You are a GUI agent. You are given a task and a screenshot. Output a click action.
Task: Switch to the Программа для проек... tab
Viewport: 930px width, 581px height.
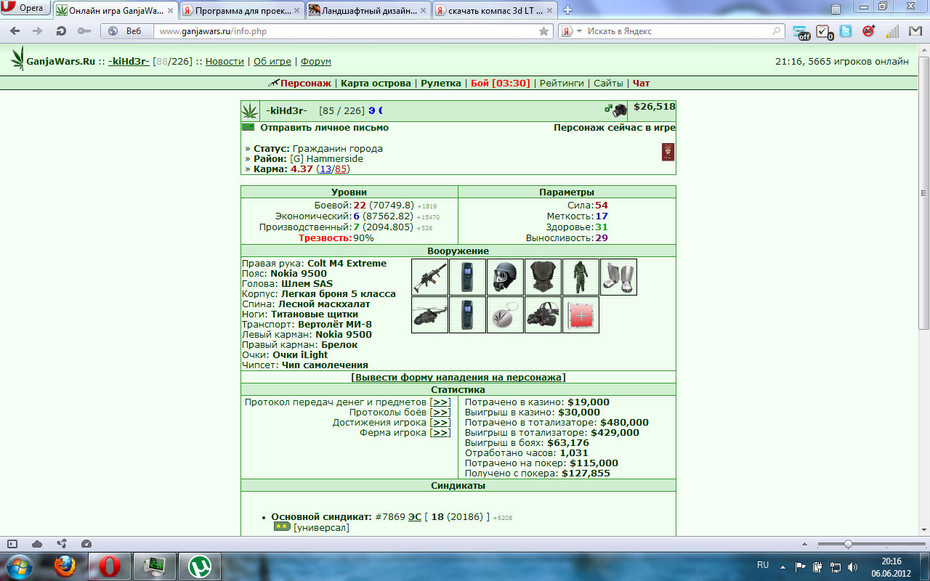[x=242, y=11]
